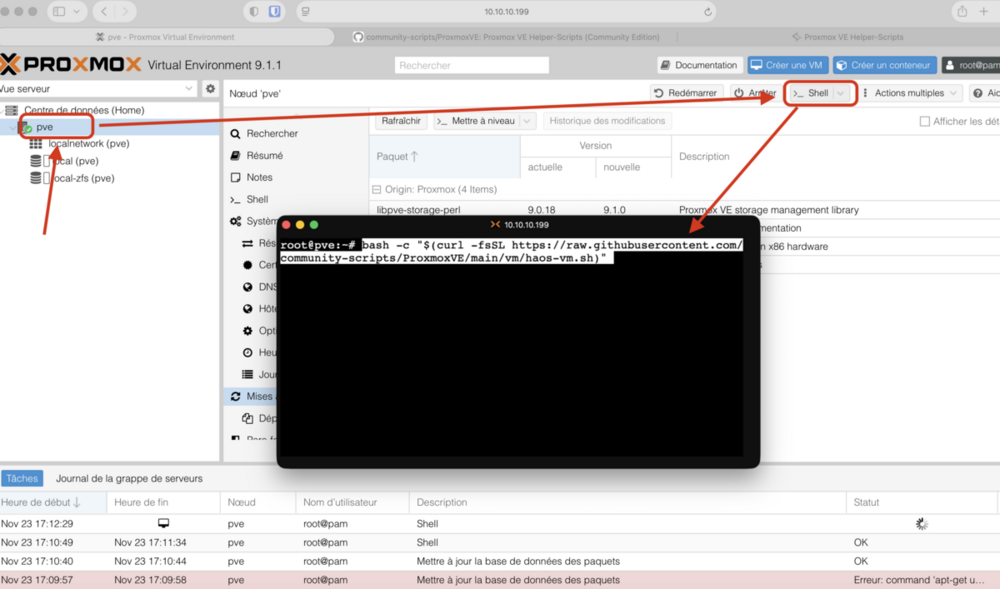Image resolution: width=1000 pixels, height=589 pixels.
Task: Click the Shell button in the node toolbar
Action: point(811,93)
